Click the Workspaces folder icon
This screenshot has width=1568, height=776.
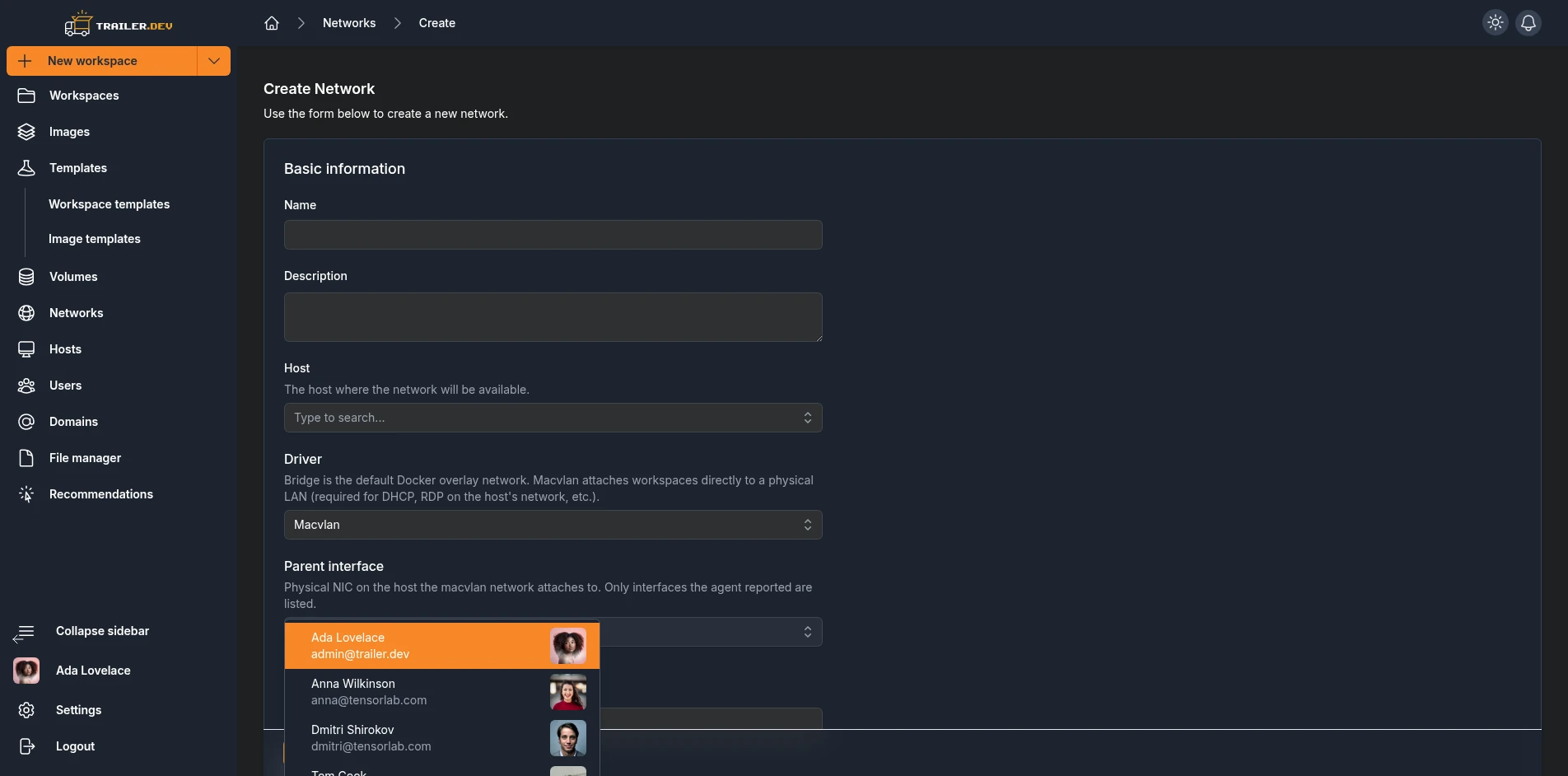[x=26, y=96]
